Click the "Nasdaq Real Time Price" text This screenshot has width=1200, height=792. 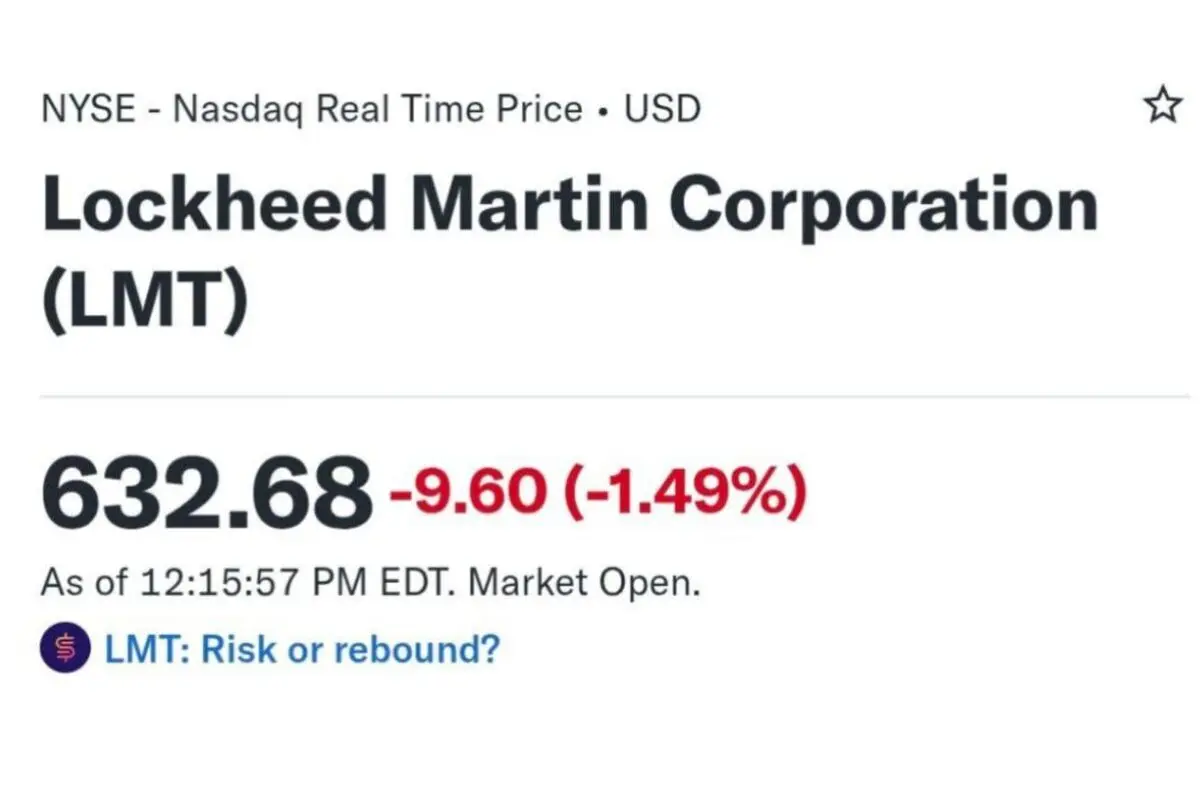click(377, 108)
